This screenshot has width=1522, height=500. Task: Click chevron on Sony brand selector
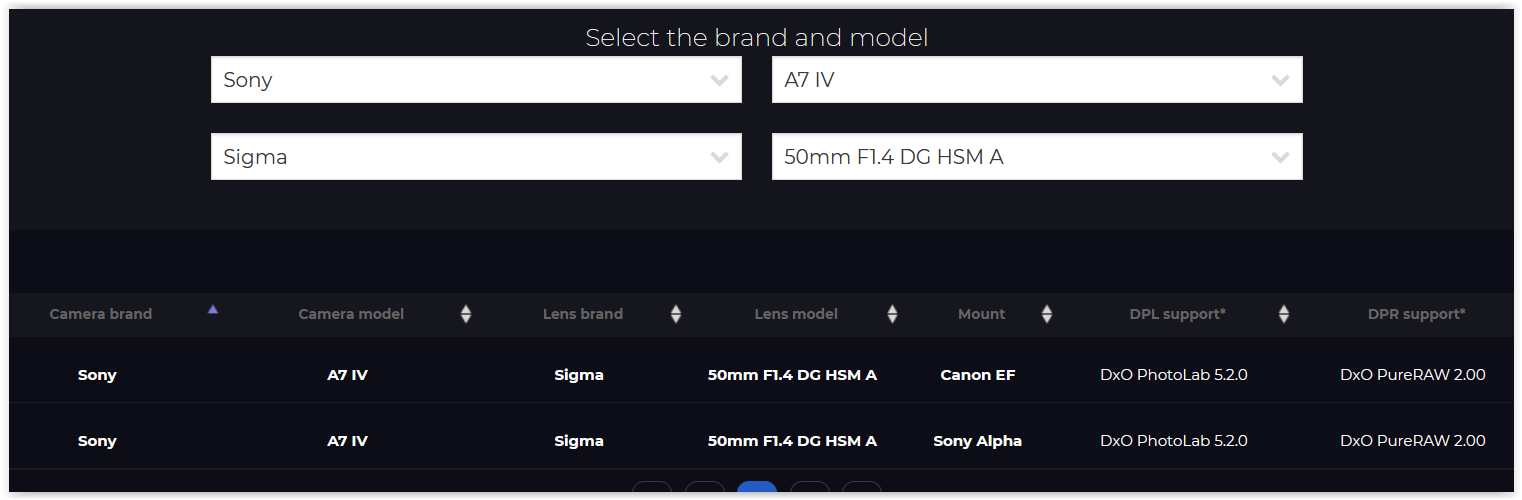point(719,80)
